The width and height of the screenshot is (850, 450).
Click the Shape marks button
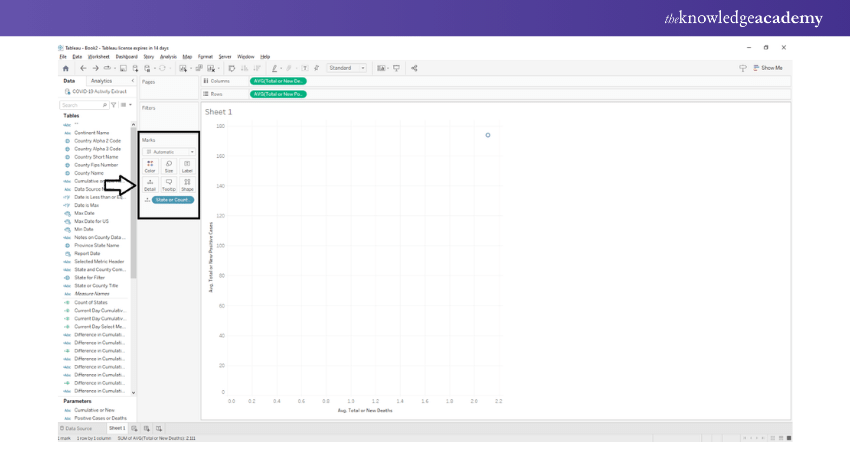tap(187, 184)
